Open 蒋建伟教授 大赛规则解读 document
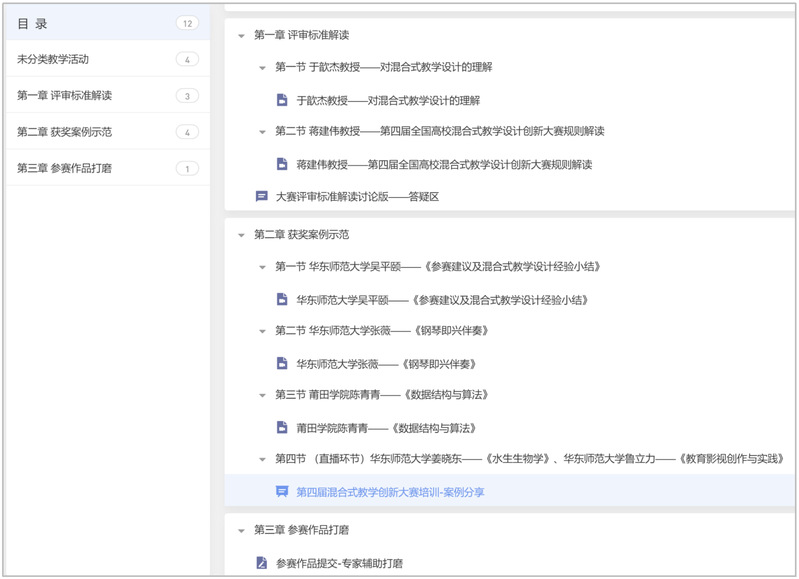Screen dimensions: 799x579 pyautogui.click(x=444, y=165)
